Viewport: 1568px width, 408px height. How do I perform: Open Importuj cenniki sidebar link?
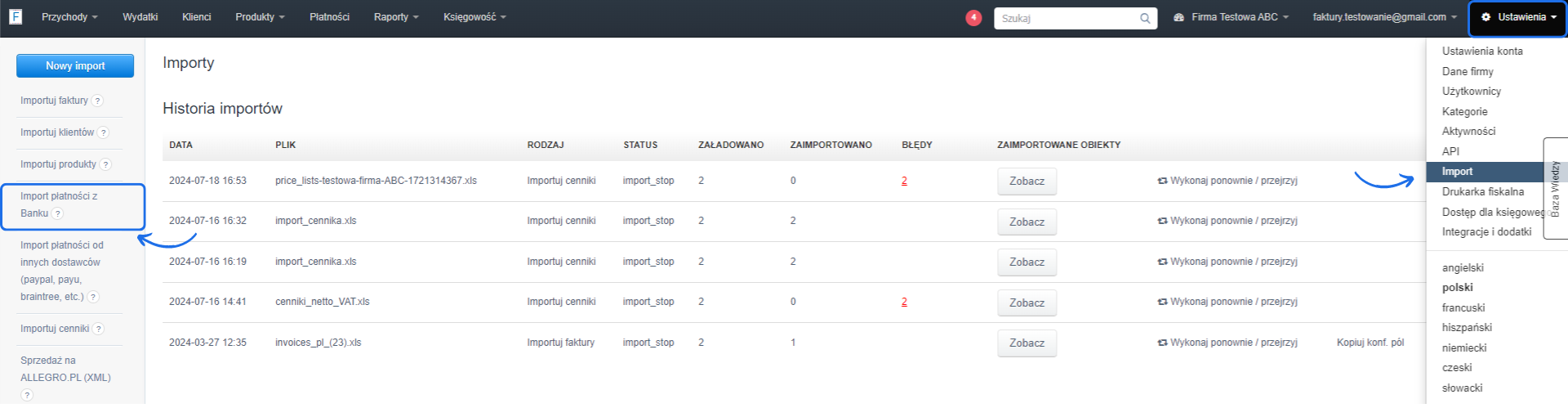coord(55,329)
